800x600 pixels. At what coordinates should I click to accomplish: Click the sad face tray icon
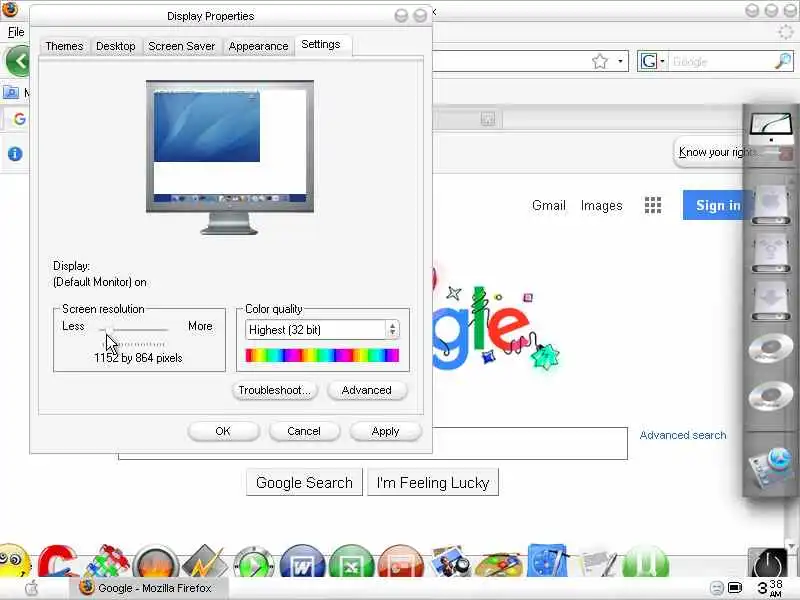point(717,588)
